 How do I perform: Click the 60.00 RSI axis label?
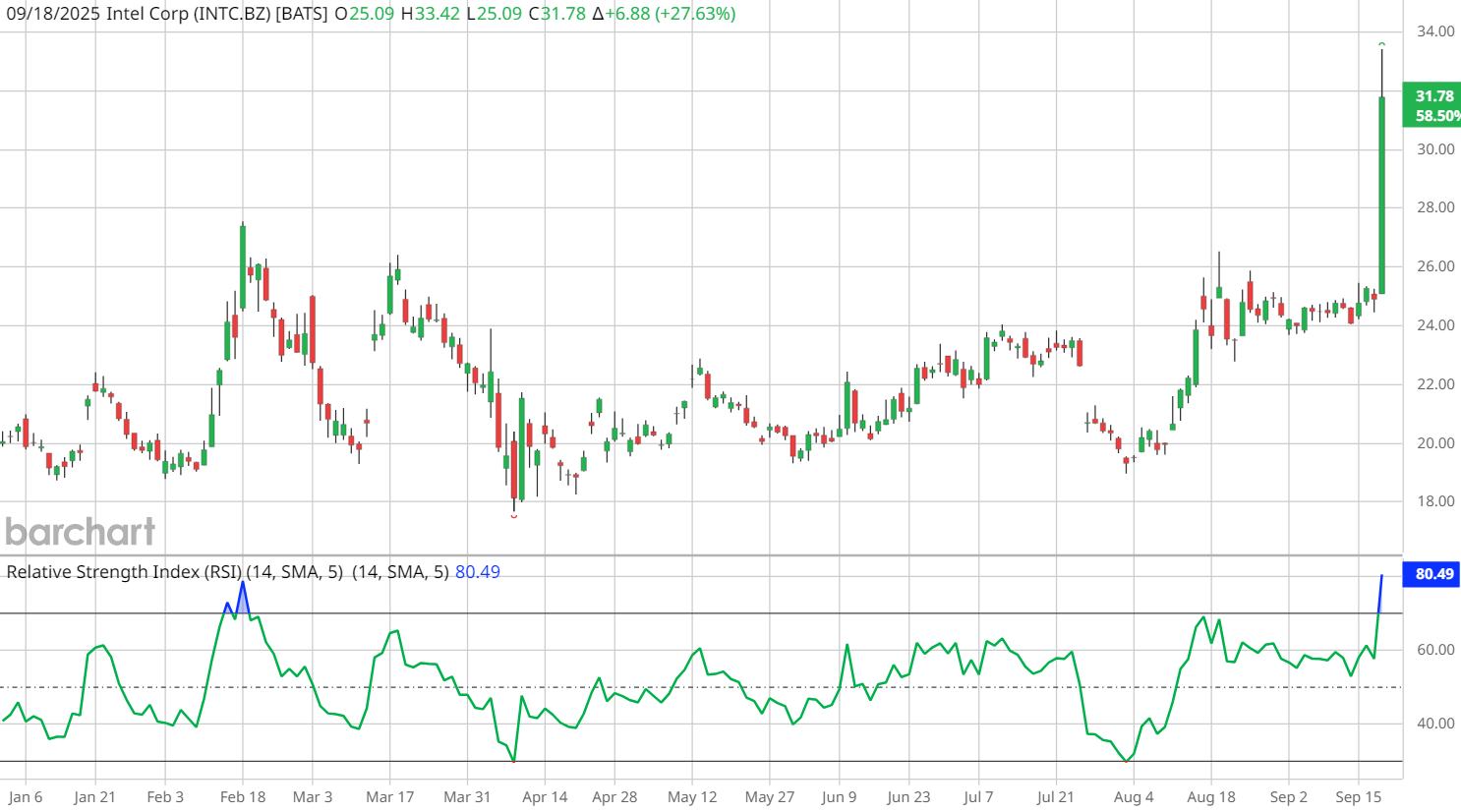[1435, 650]
